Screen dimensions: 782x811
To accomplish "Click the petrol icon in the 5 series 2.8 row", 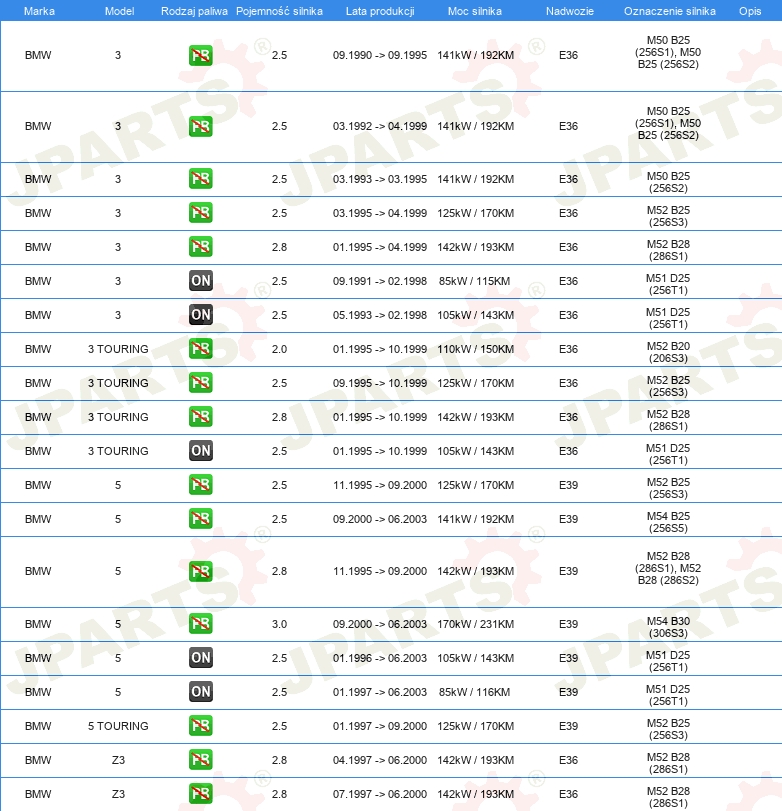I will coord(201,572).
